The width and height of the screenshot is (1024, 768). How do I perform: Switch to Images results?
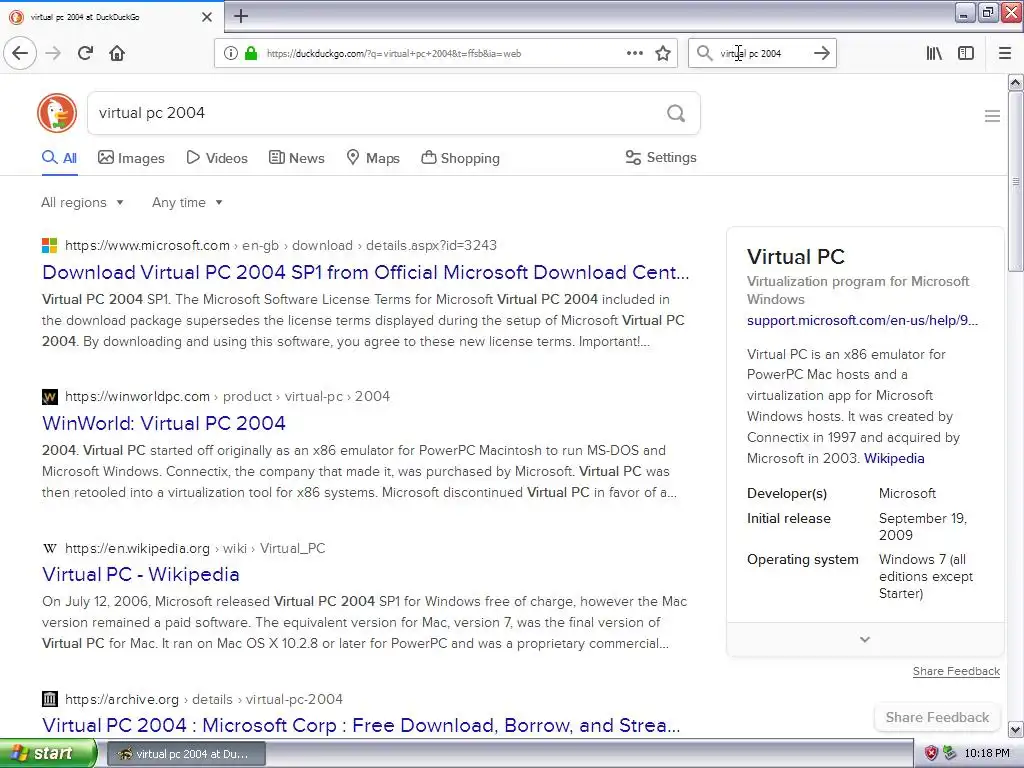131,158
